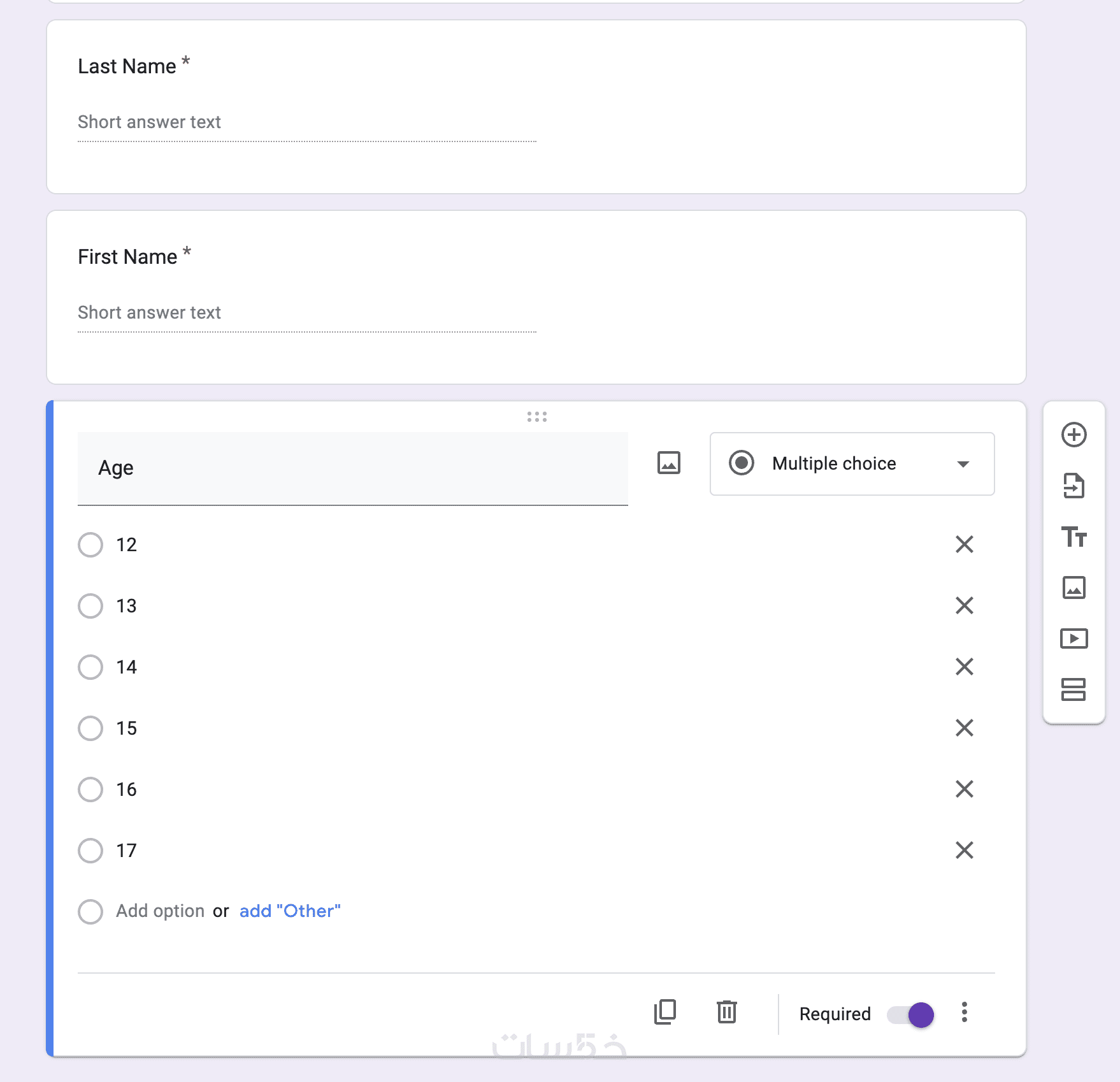Screen dimensions: 1120x1082
Task: Toggle the Required switch off
Action: 911,1014
